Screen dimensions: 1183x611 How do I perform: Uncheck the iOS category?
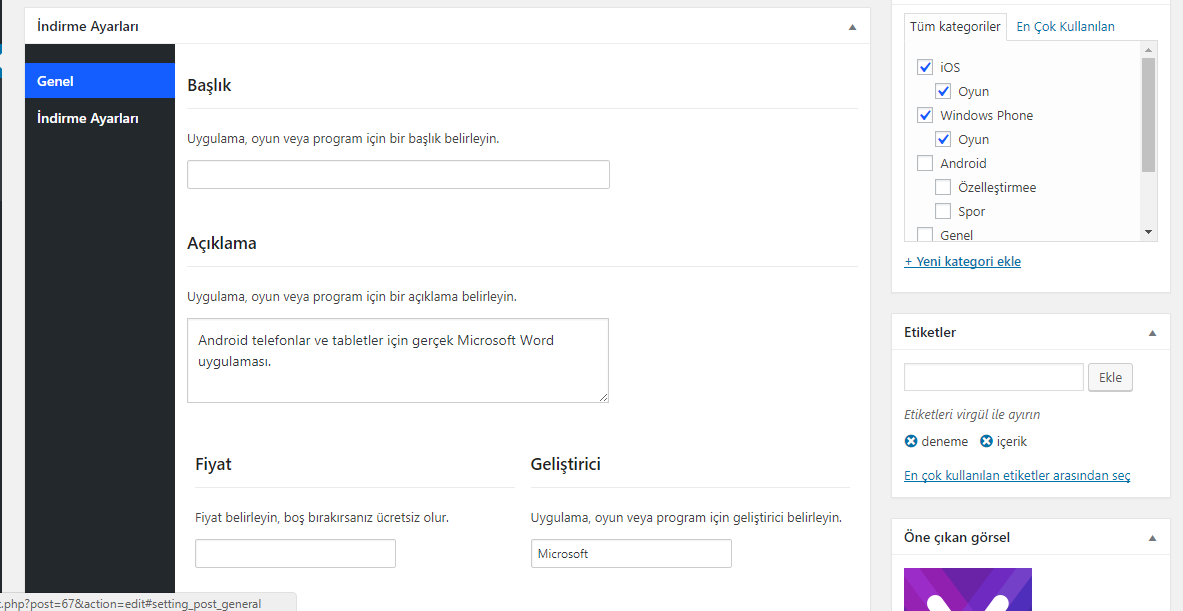[x=924, y=67]
